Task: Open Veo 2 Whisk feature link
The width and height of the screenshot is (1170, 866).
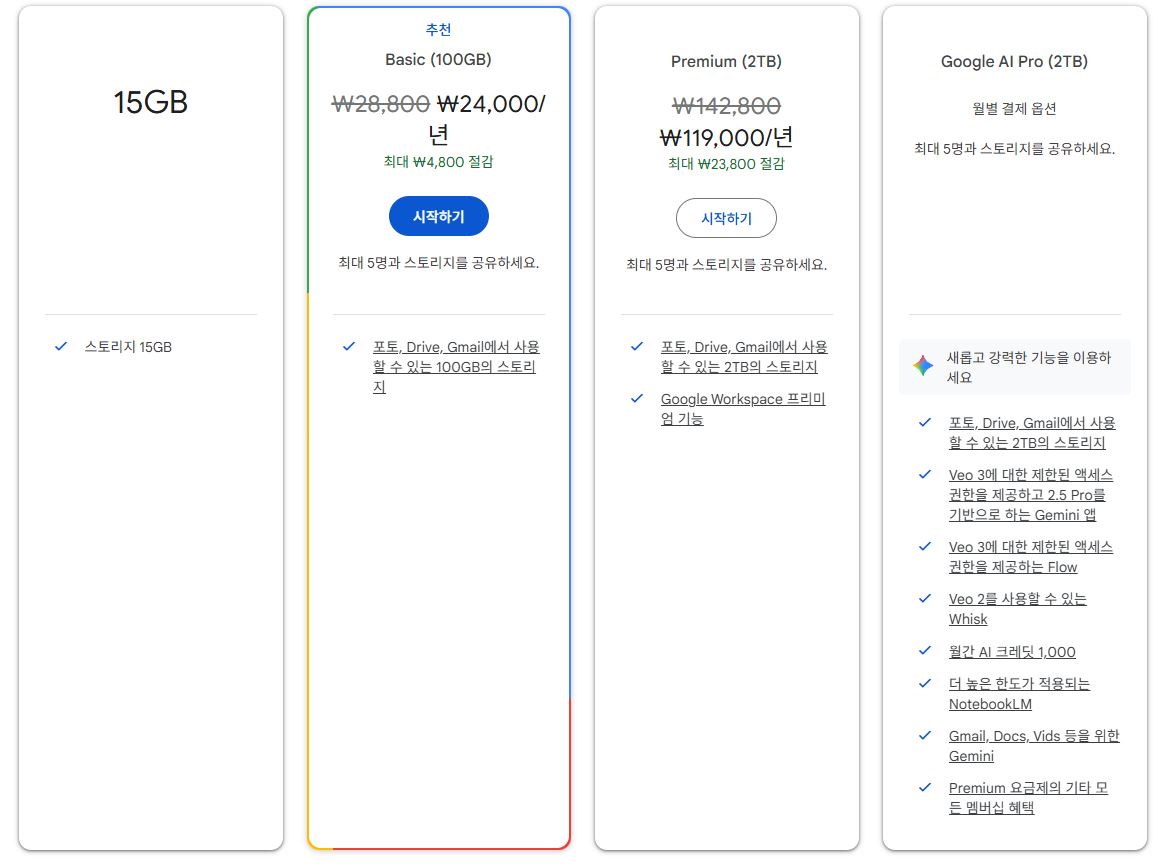Action: pos(1017,609)
